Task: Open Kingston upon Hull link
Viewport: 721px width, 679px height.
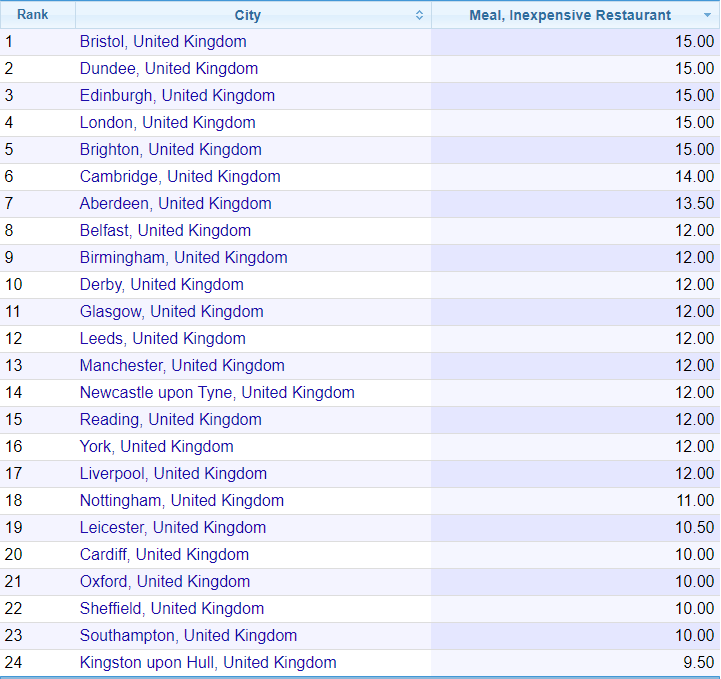Action: [208, 663]
